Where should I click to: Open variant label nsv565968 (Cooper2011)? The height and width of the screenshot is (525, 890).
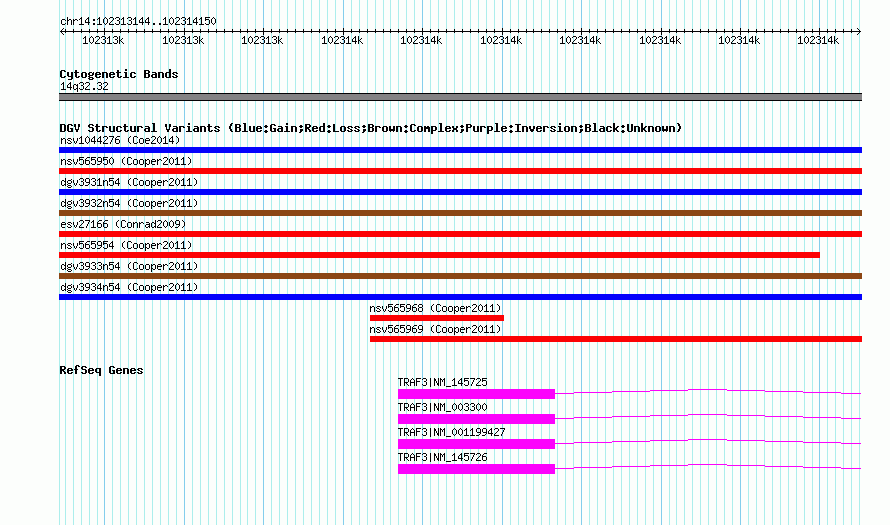click(435, 308)
